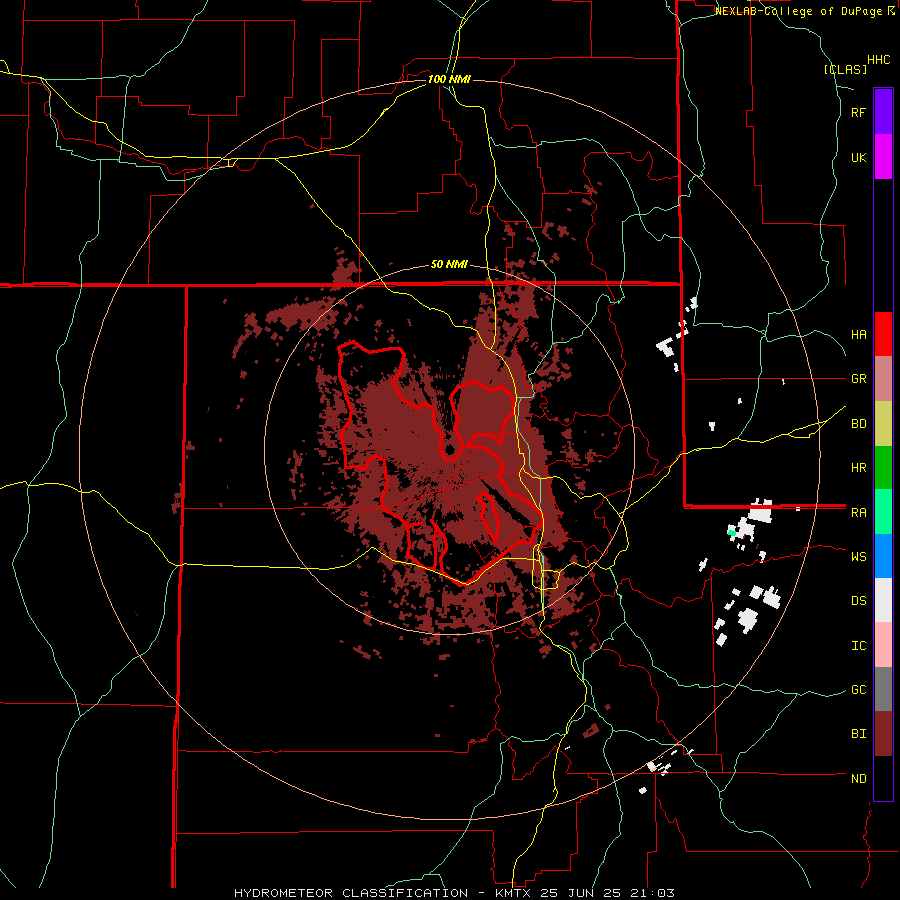Click the HHC product label

[x=879, y=60]
